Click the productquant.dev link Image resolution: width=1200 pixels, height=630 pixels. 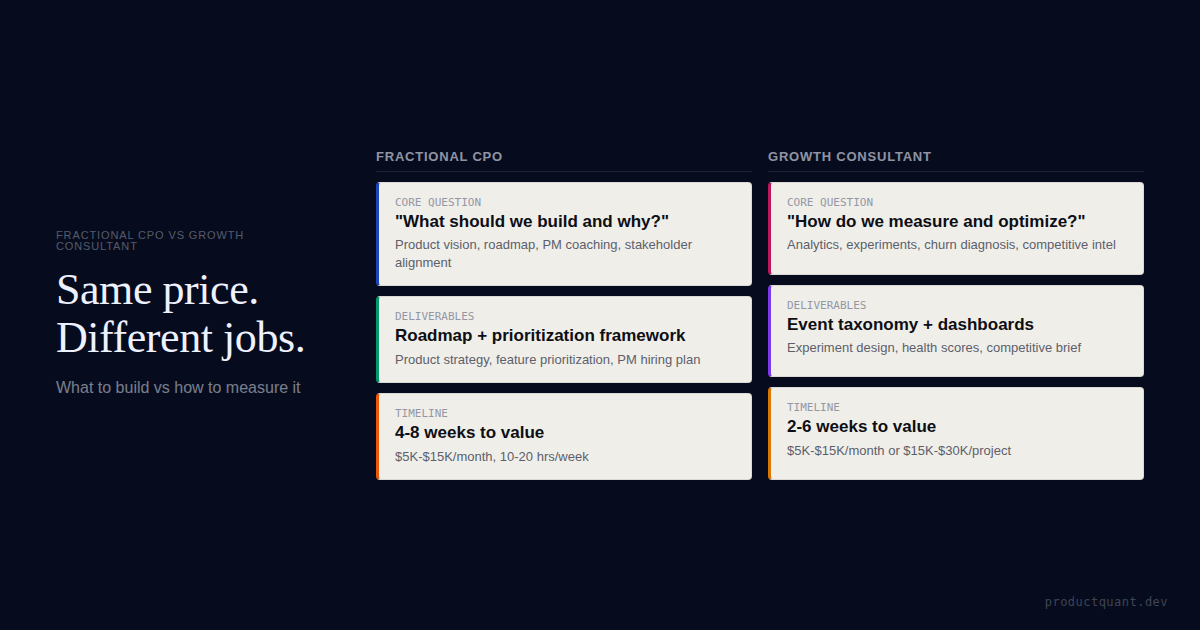[x=1106, y=602]
